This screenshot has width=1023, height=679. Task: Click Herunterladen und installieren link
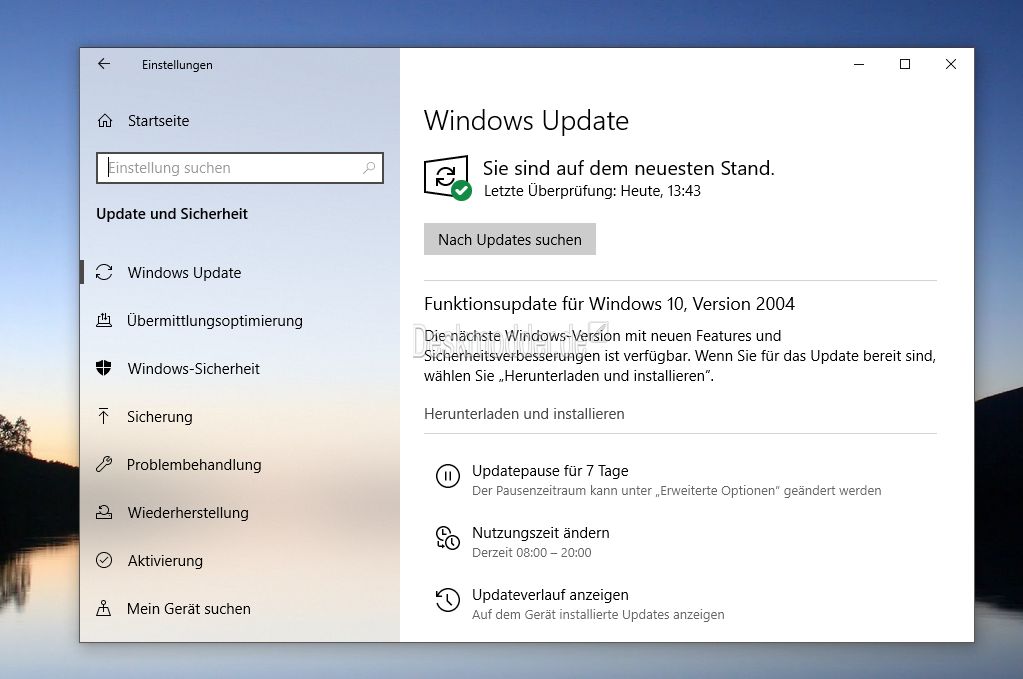(524, 414)
